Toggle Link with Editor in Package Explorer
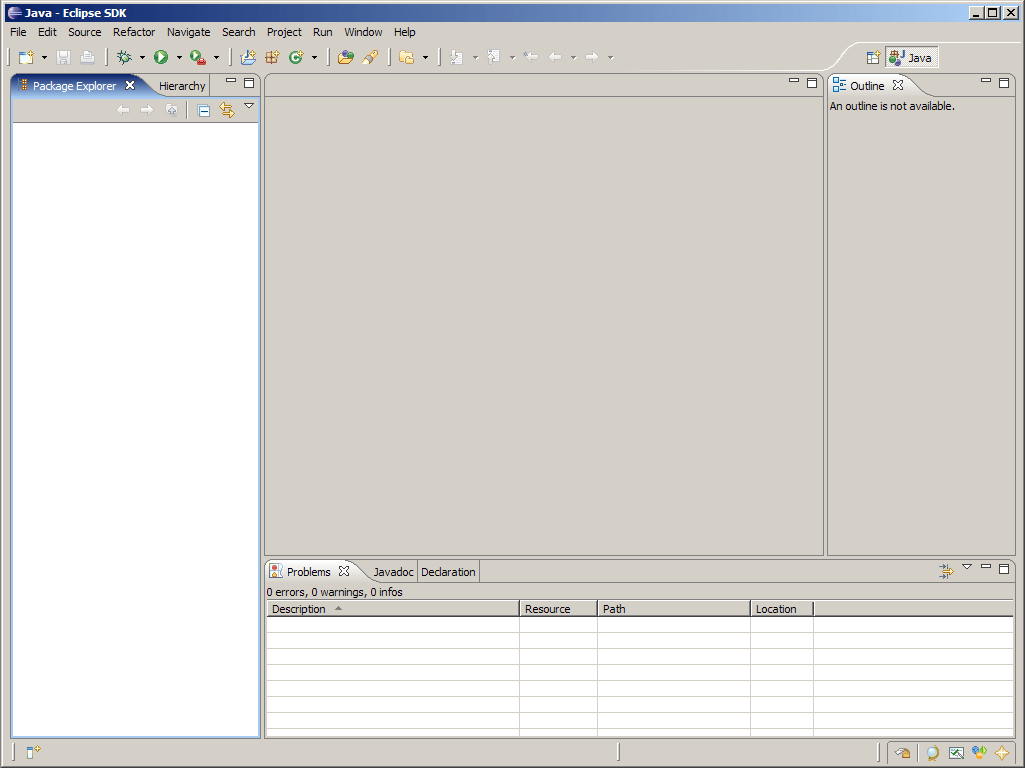This screenshot has height=768, width=1025. pos(225,110)
